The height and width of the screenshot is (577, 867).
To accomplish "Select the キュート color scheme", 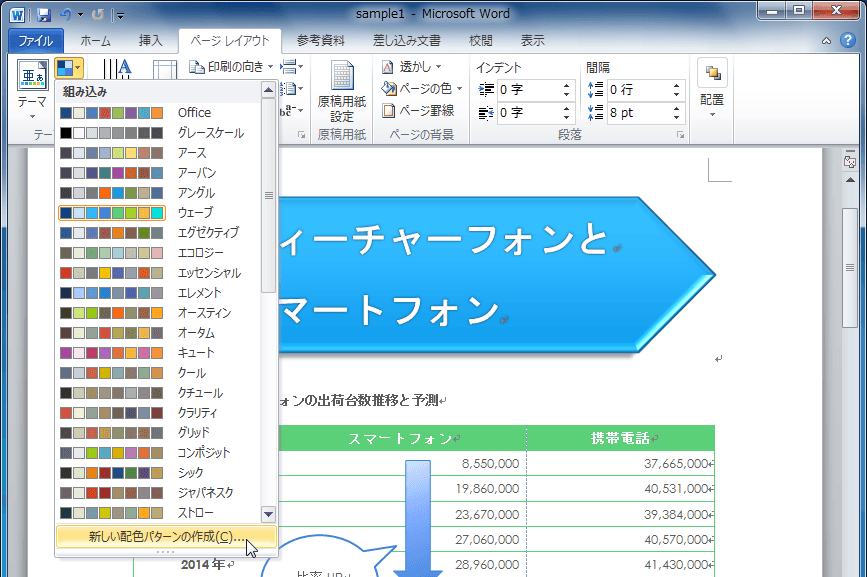I will (159, 353).
